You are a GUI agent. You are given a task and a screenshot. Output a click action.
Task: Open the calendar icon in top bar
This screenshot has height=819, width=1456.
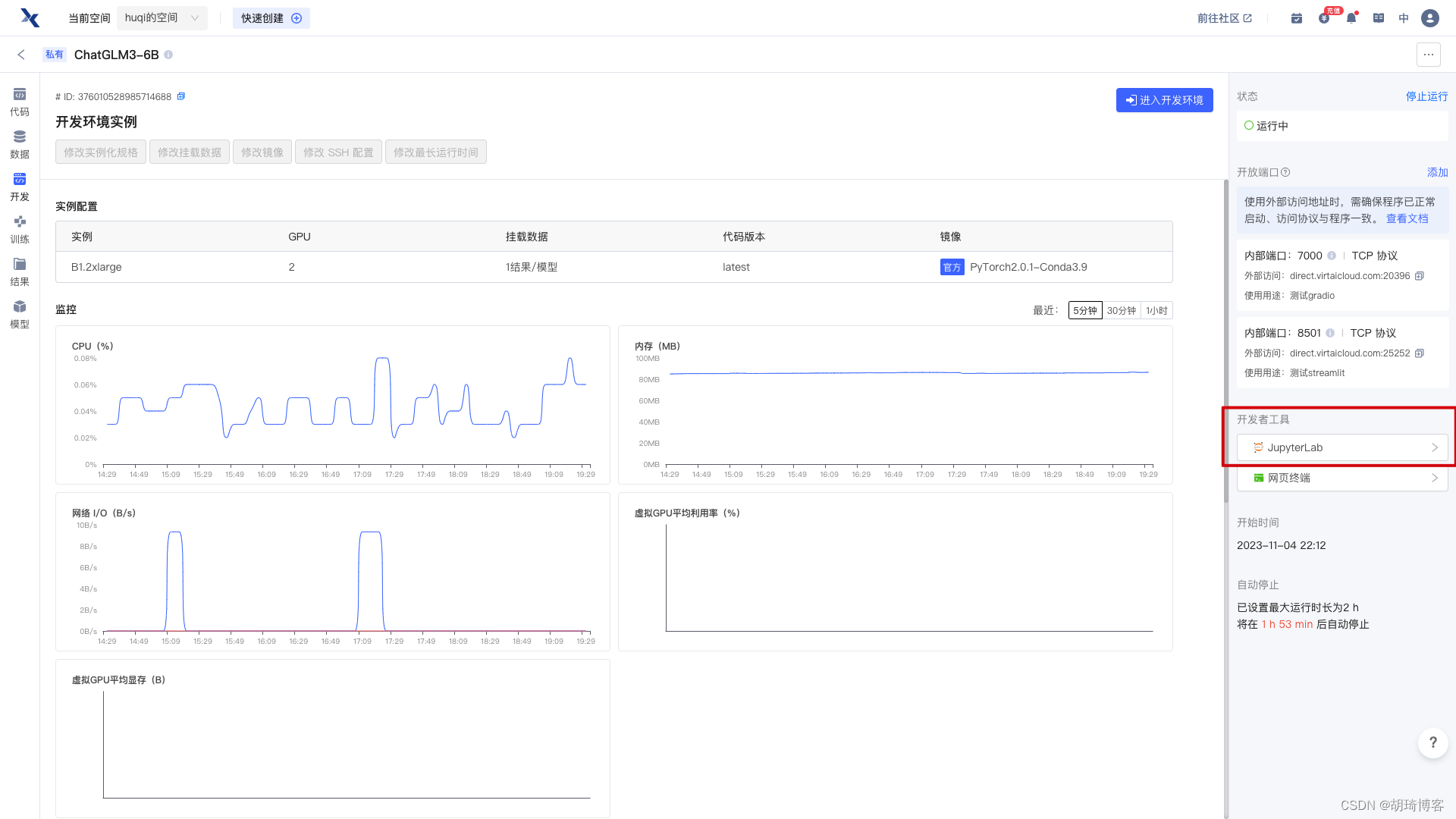tap(1296, 18)
